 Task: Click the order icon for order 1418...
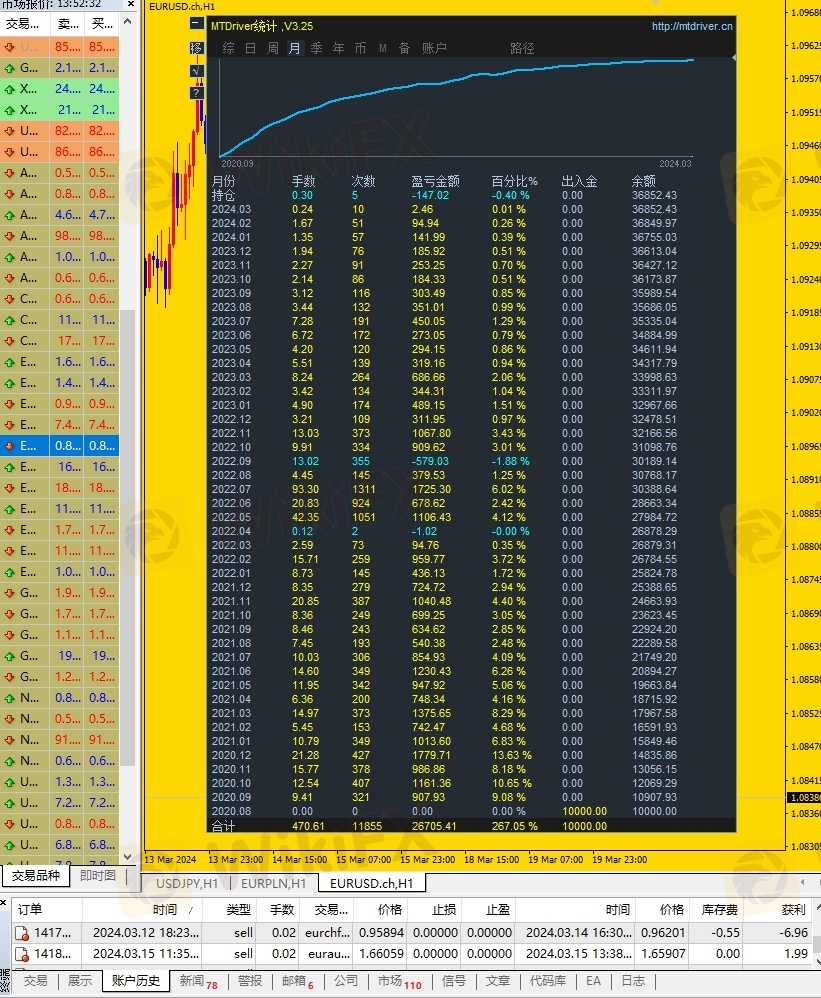pyautogui.click(x=22, y=954)
